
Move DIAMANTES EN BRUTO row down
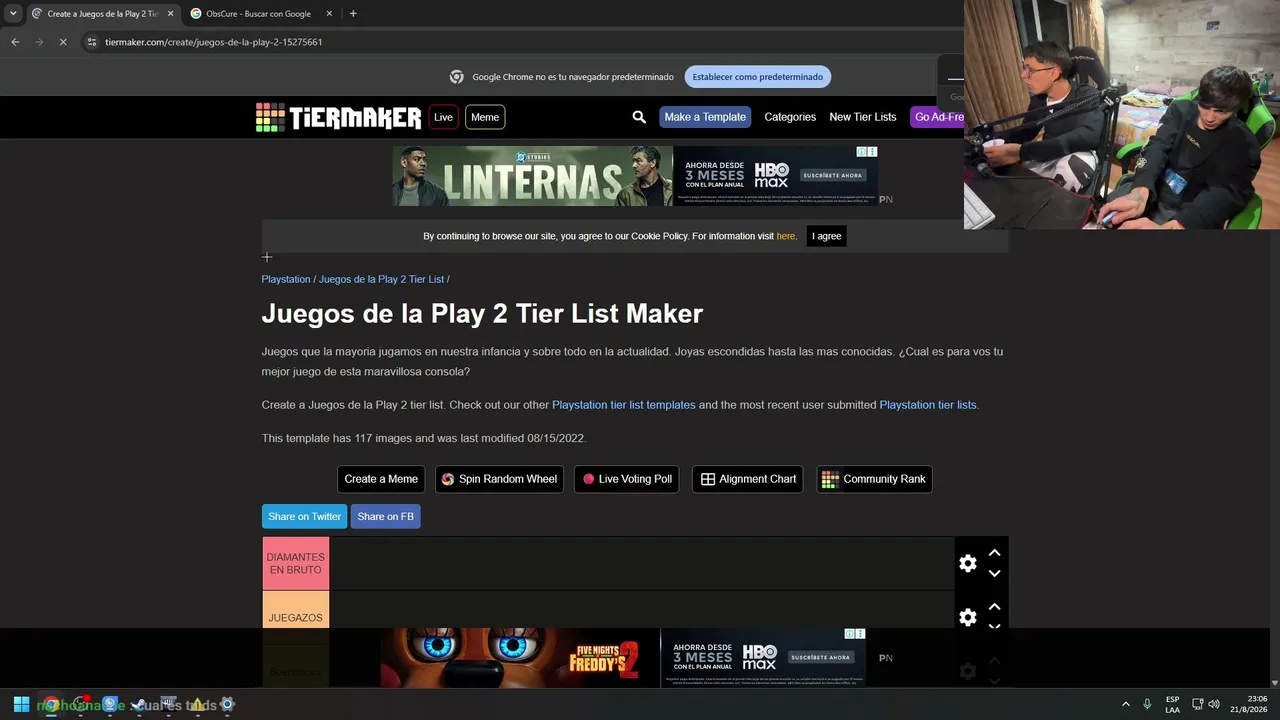pos(994,574)
